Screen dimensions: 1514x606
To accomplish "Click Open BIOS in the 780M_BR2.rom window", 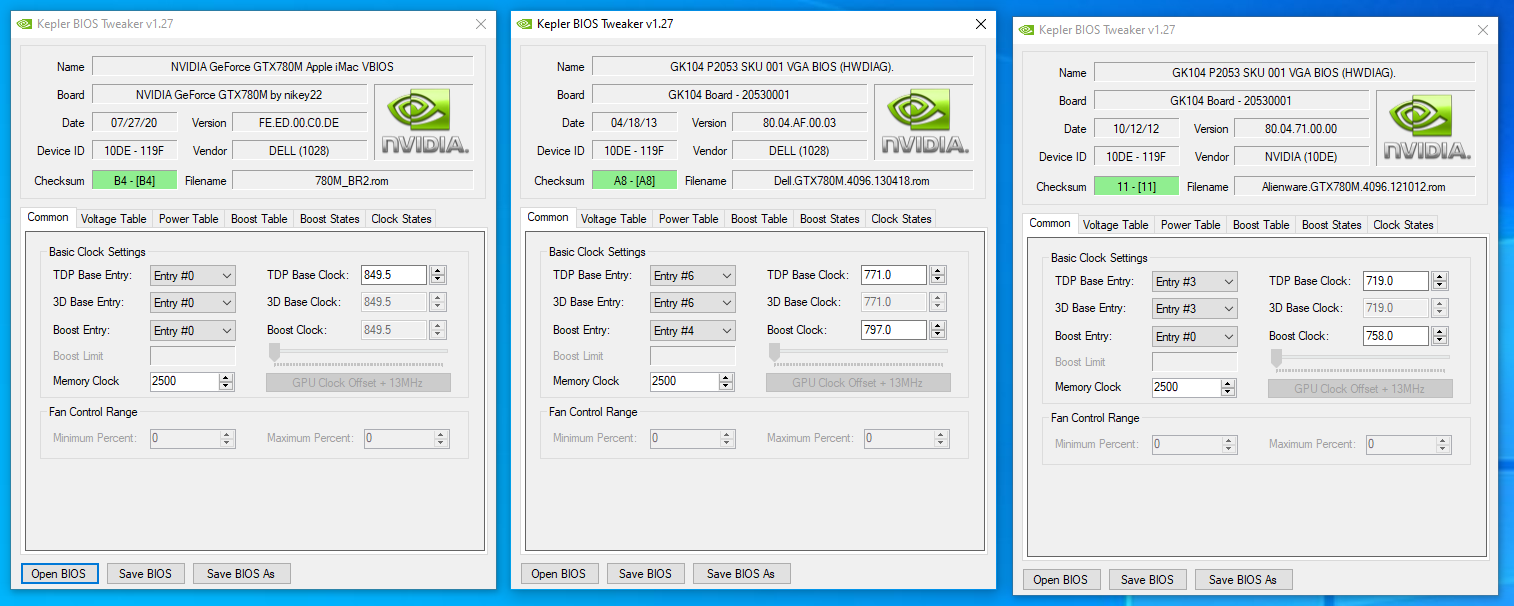I will (60, 574).
